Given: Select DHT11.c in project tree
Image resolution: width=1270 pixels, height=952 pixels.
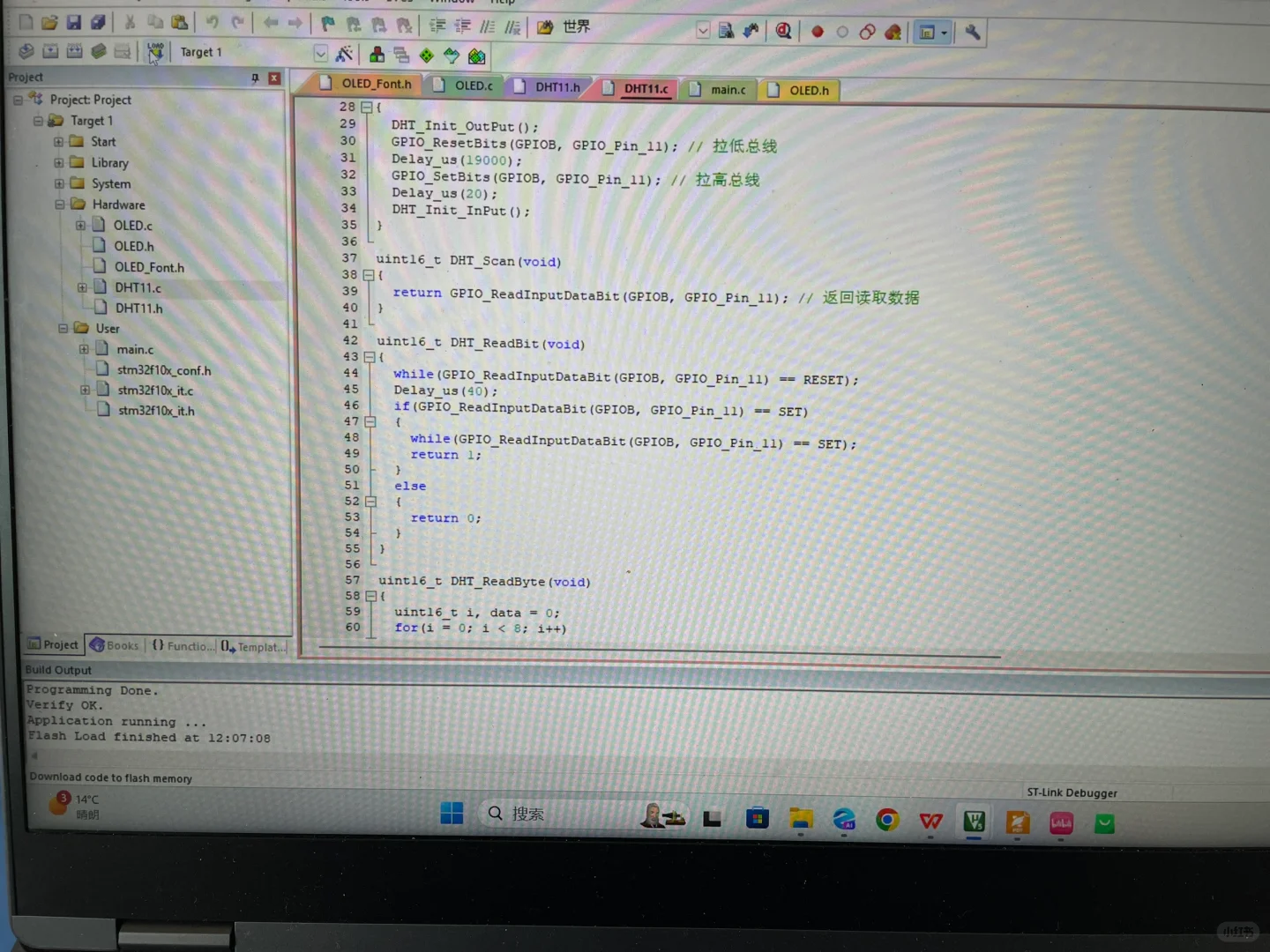Looking at the screenshot, I should [x=138, y=287].
